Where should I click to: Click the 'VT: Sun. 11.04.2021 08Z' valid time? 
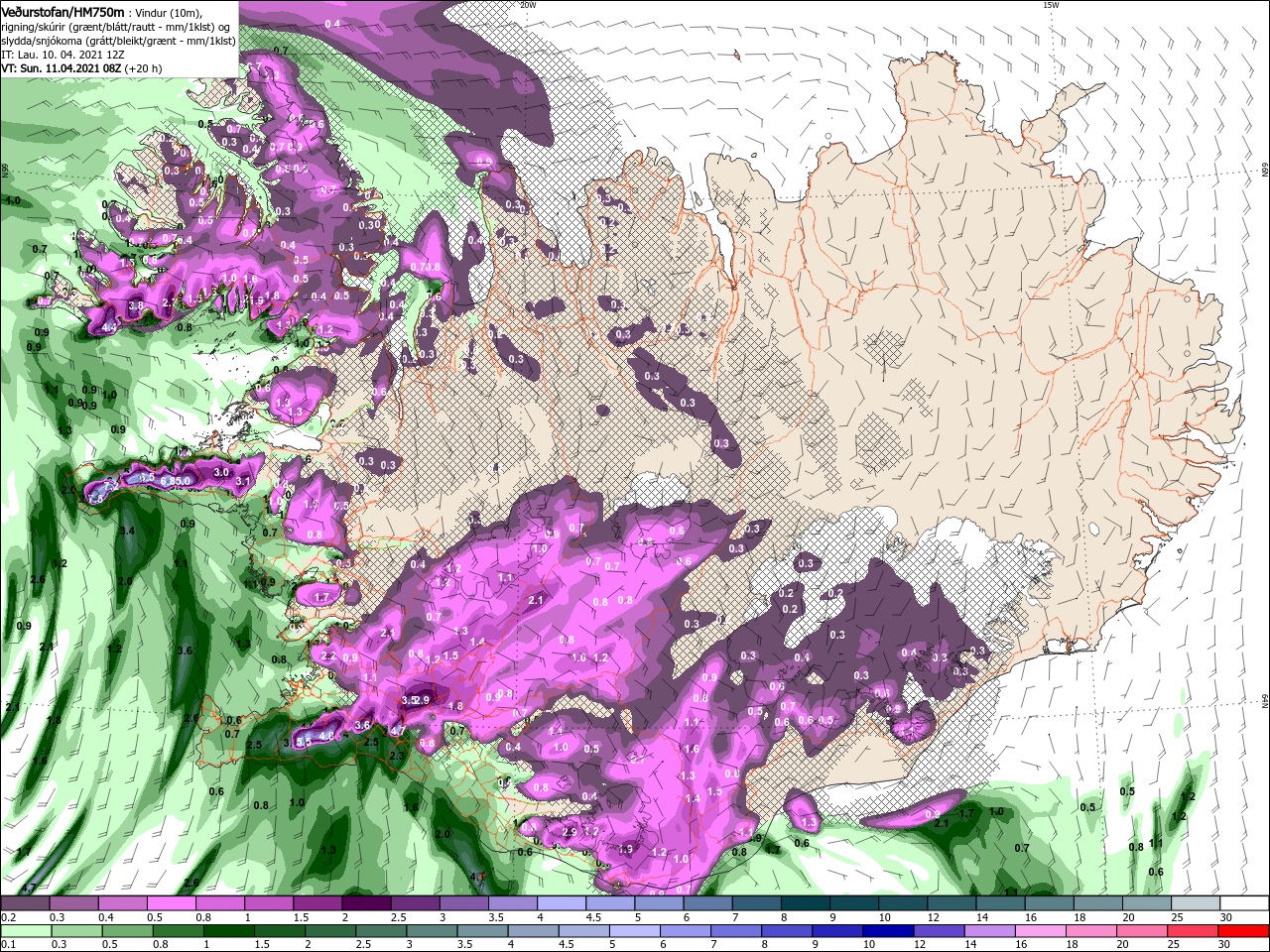pyautogui.click(x=61, y=68)
